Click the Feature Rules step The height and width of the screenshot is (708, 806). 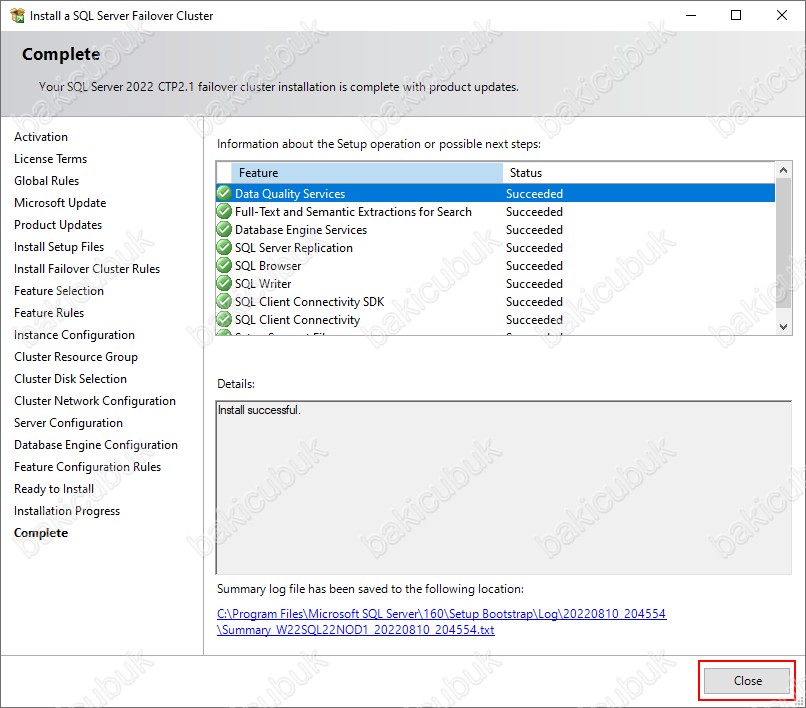[49, 313]
